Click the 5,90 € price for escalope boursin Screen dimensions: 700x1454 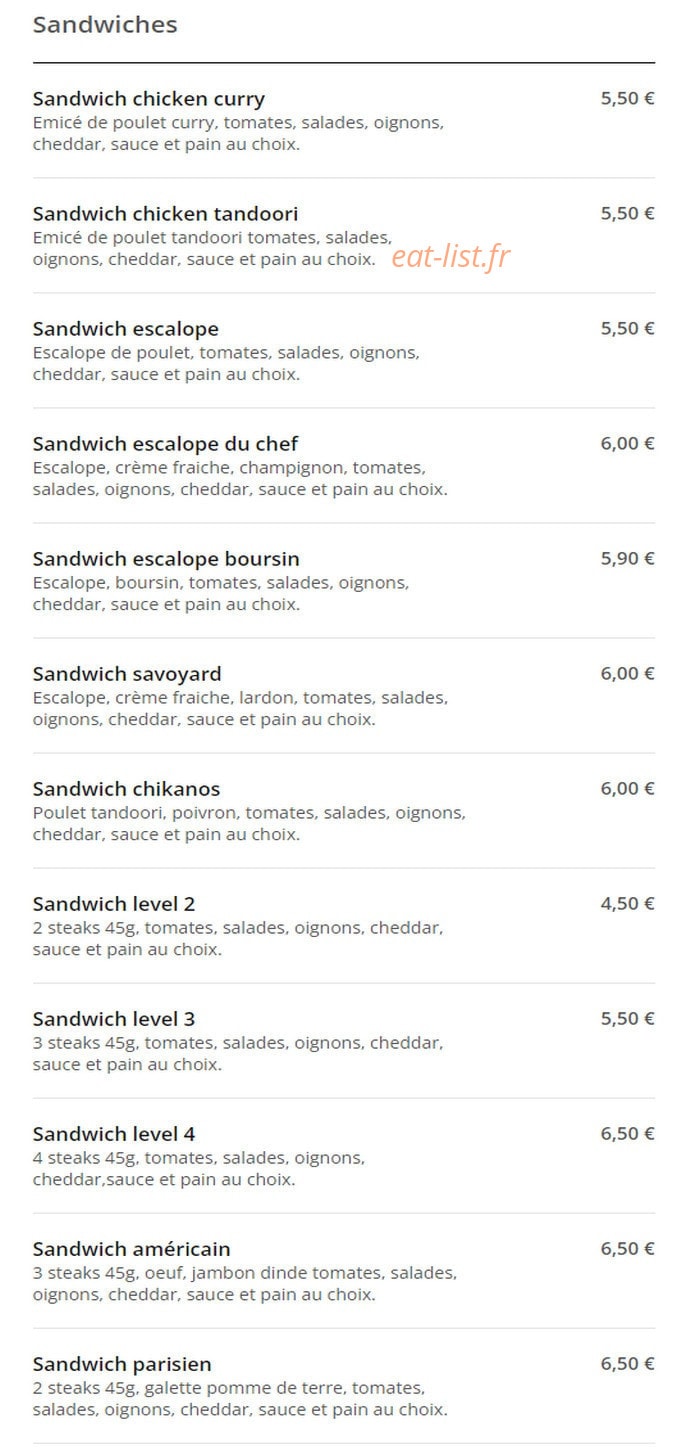pyautogui.click(x=627, y=558)
